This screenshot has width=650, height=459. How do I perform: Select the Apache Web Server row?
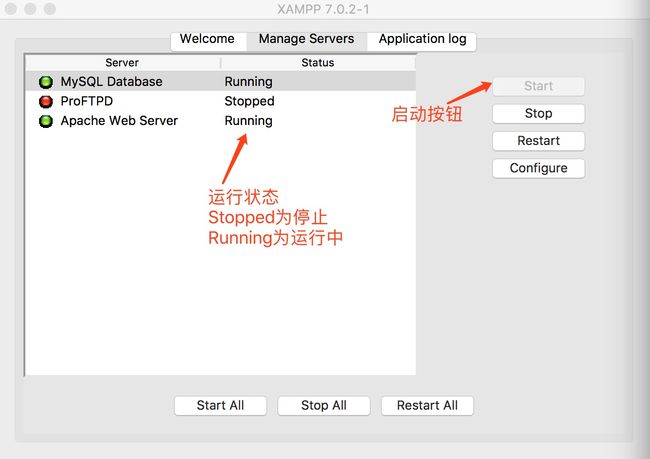(x=221, y=120)
